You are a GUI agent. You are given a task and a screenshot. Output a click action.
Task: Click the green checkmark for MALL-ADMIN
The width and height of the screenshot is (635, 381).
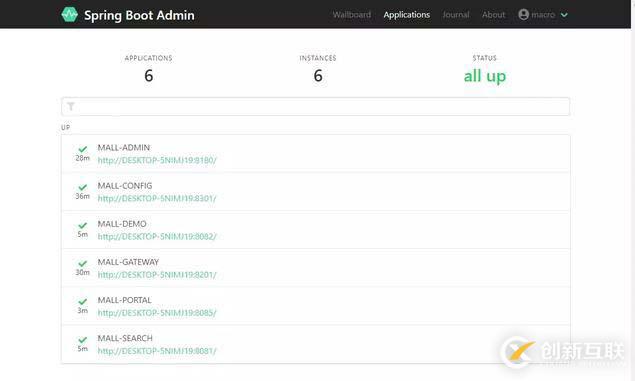pos(83,149)
